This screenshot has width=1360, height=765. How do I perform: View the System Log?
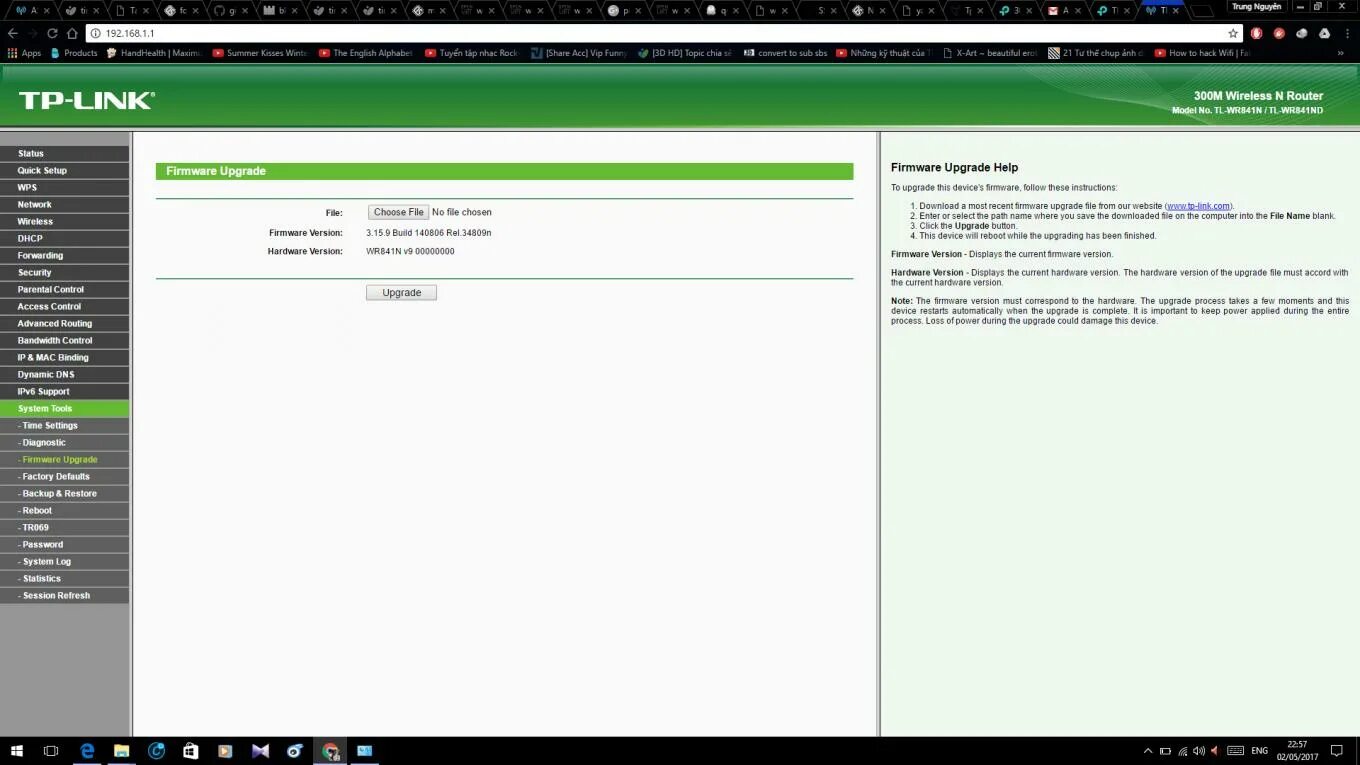[x=65, y=562]
